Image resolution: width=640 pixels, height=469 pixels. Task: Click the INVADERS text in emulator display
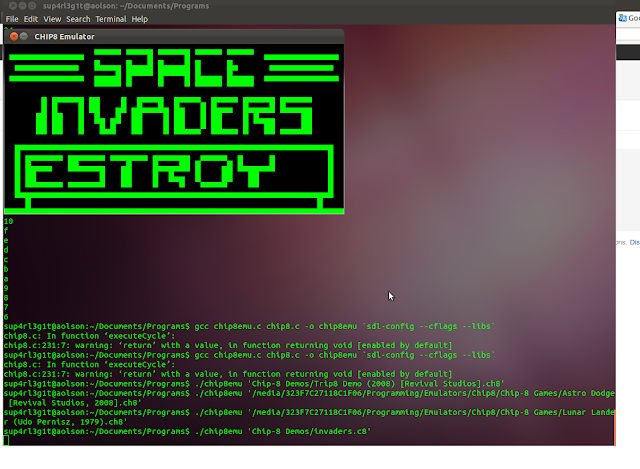coord(174,116)
